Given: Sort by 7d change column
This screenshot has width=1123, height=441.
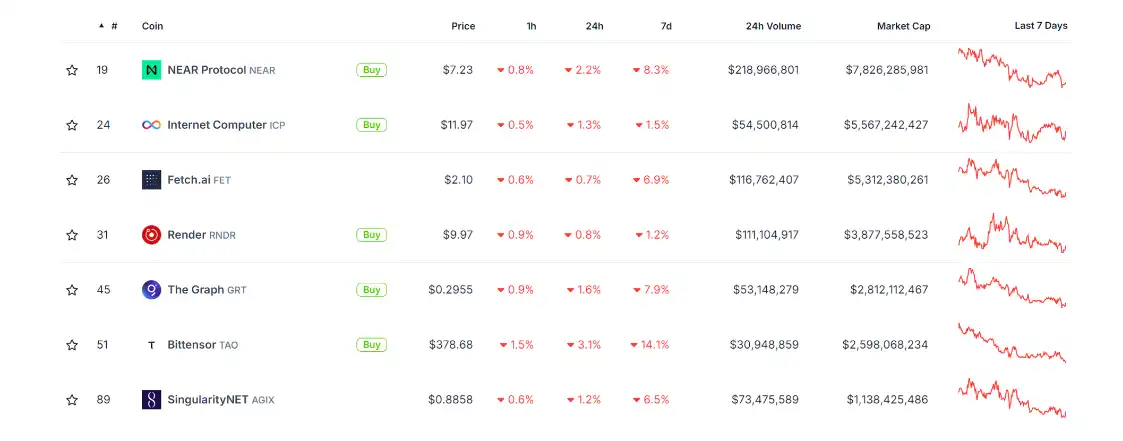Looking at the screenshot, I should (666, 26).
